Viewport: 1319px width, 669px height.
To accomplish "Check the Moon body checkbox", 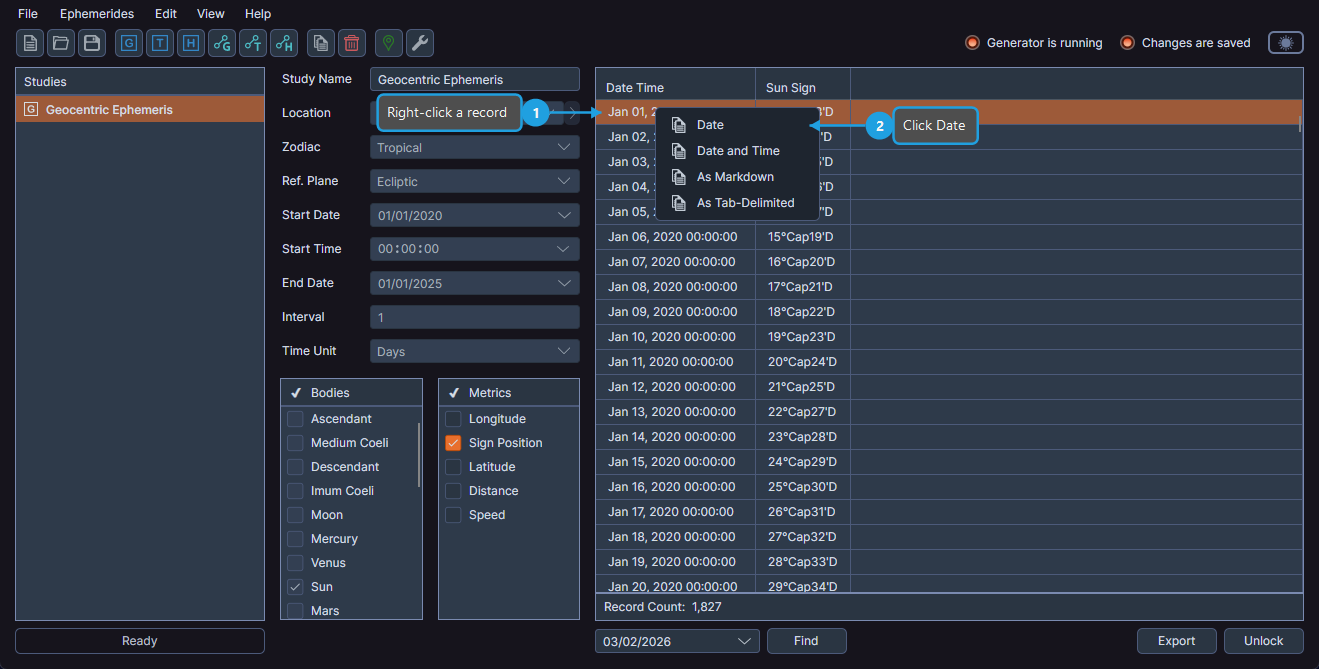I will coord(294,514).
